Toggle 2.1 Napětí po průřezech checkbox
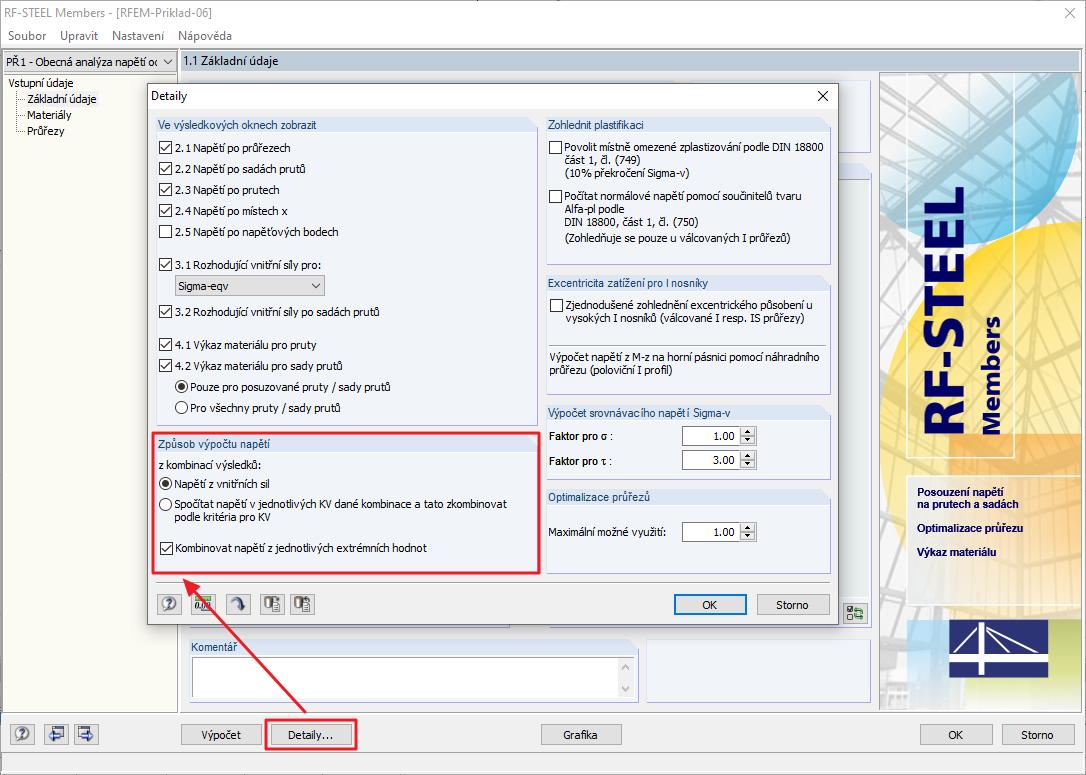This screenshot has width=1086, height=775. (x=166, y=148)
